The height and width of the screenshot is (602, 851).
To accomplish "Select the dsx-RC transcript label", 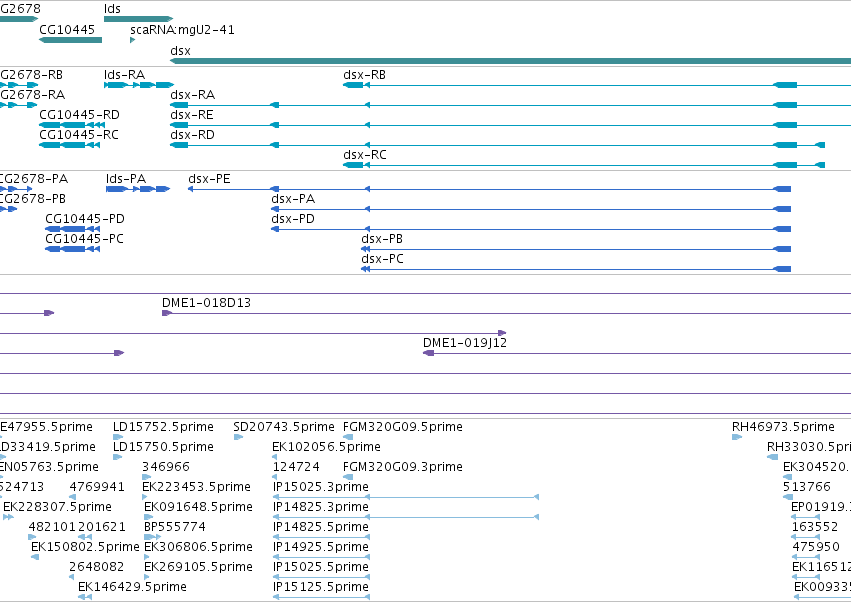I will pyautogui.click(x=365, y=155).
